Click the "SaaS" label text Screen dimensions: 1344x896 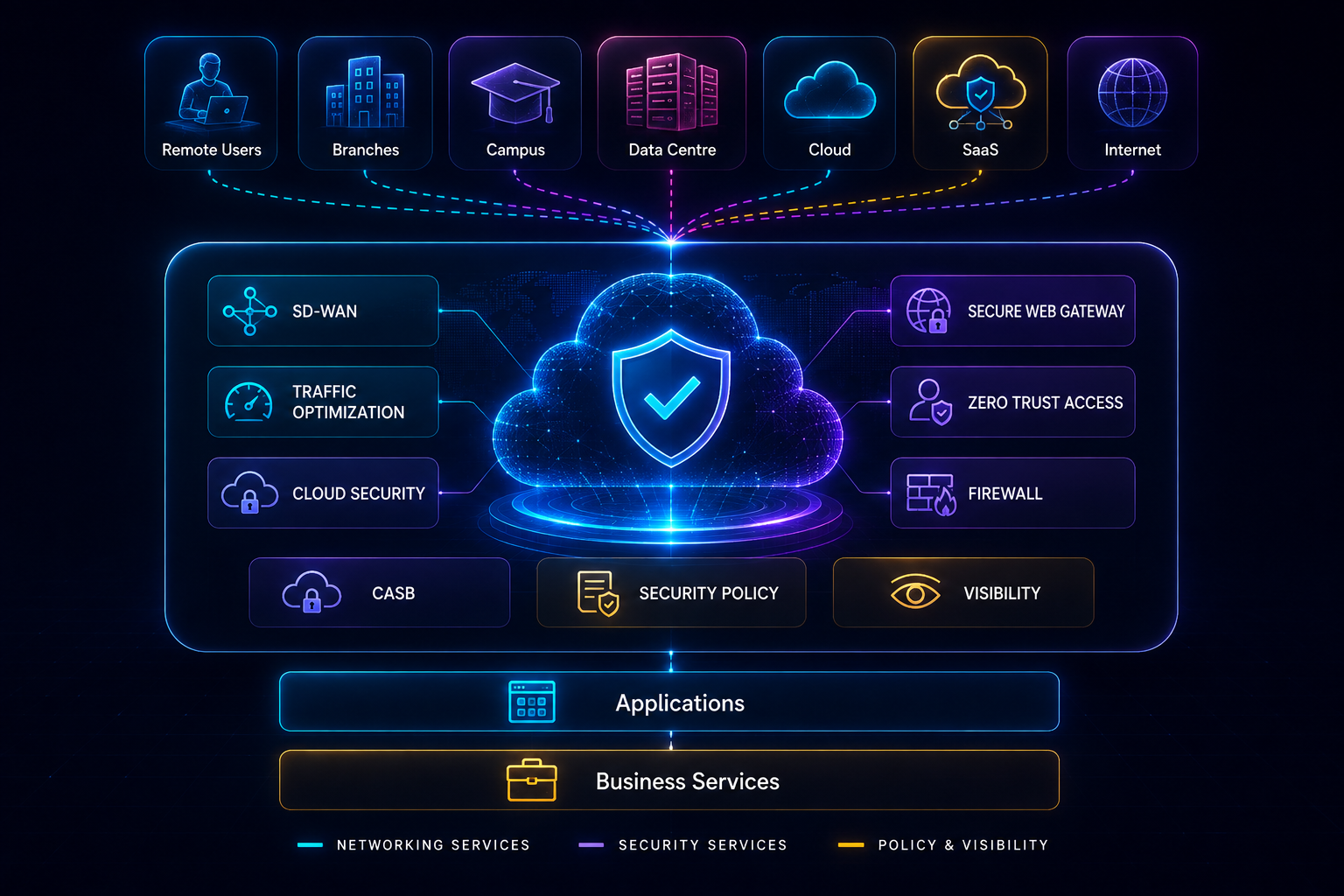[980, 150]
